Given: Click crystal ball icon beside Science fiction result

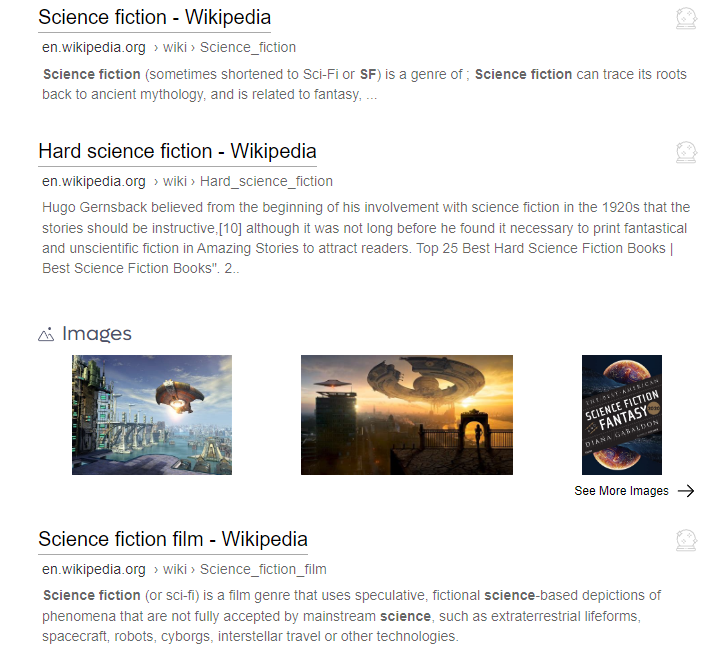Looking at the screenshot, I should [x=686, y=18].
